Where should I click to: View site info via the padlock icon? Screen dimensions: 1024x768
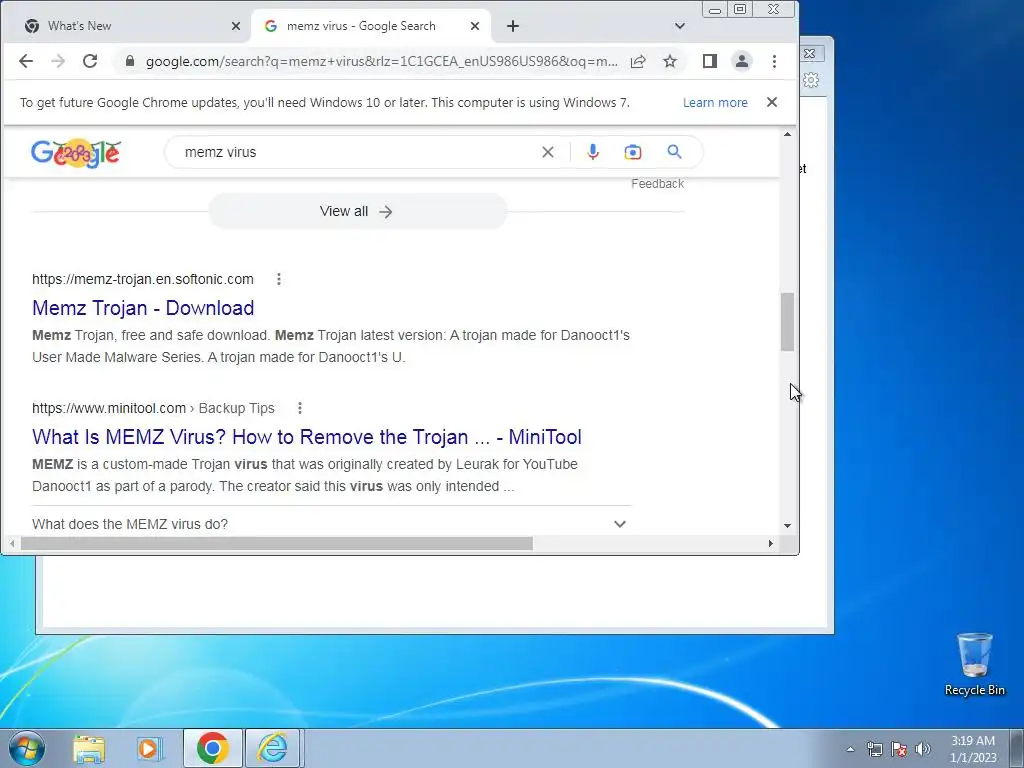130,61
